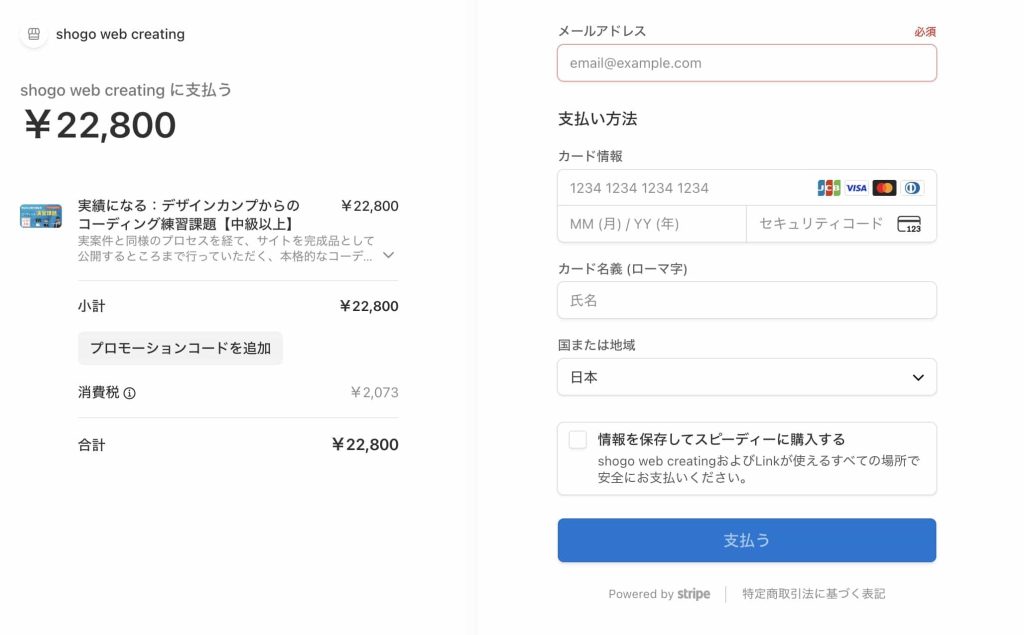
Task: Open the 特定商取引法に基づく表記 link
Action: (x=813, y=594)
